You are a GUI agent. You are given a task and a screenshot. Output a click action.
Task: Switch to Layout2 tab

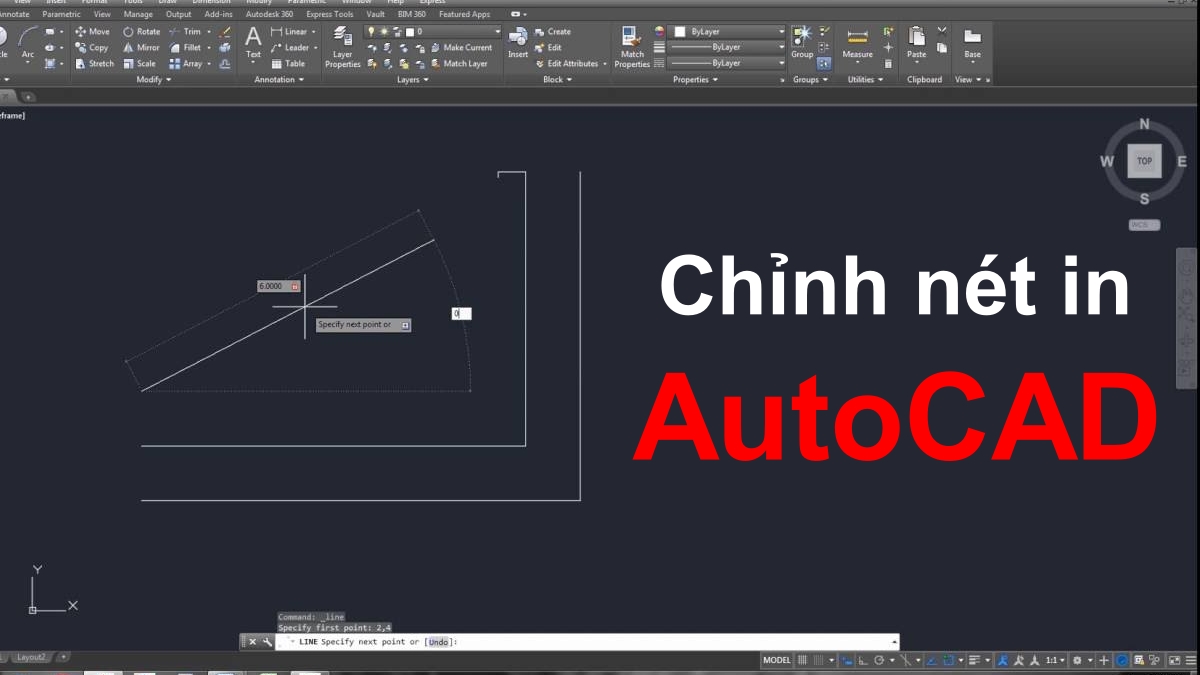coord(31,657)
